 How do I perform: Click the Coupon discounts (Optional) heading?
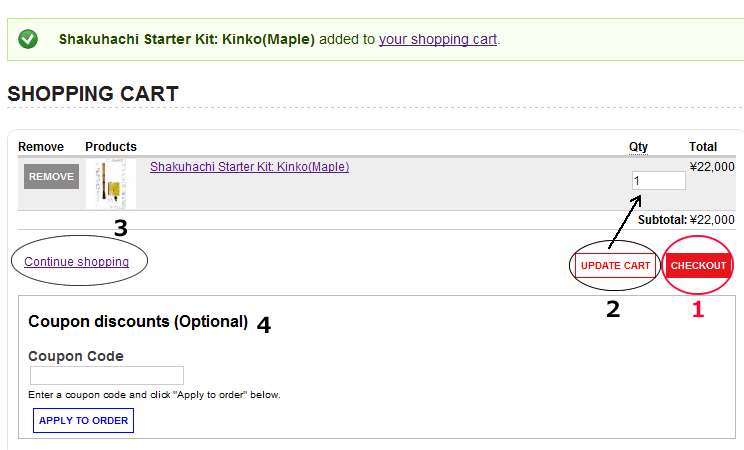tap(138, 322)
